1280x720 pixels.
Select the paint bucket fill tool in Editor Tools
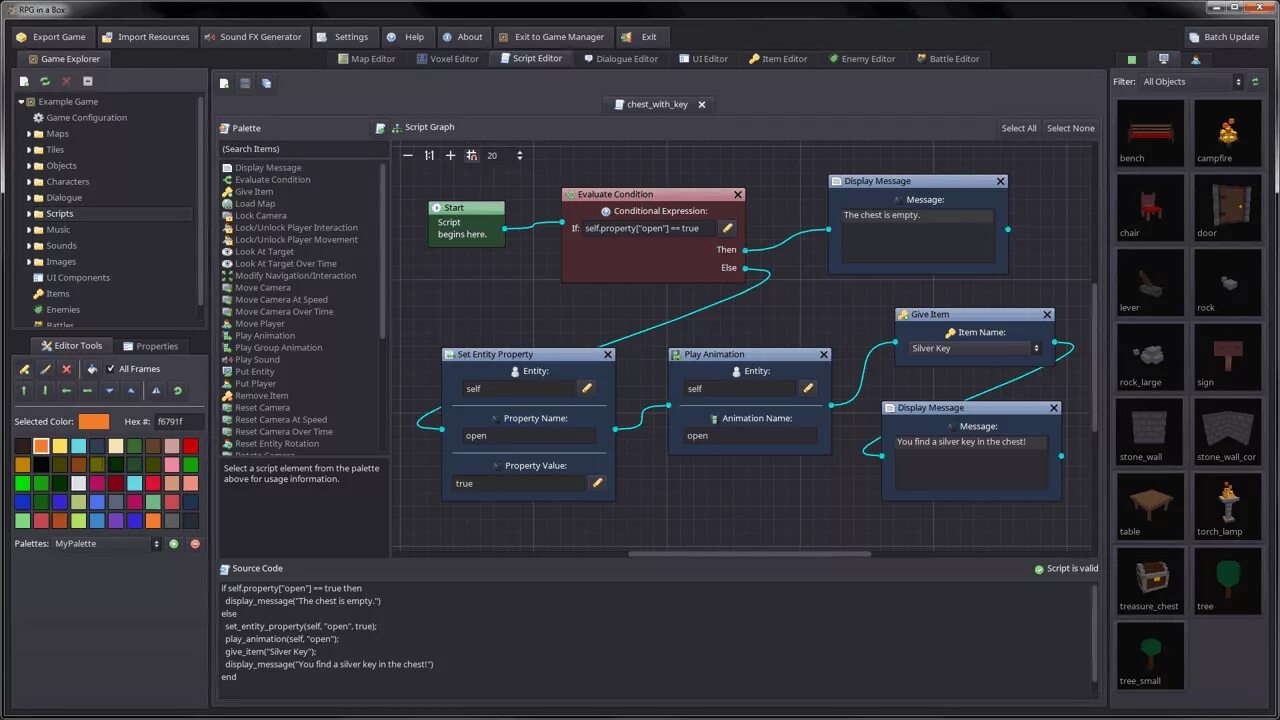coord(91,369)
